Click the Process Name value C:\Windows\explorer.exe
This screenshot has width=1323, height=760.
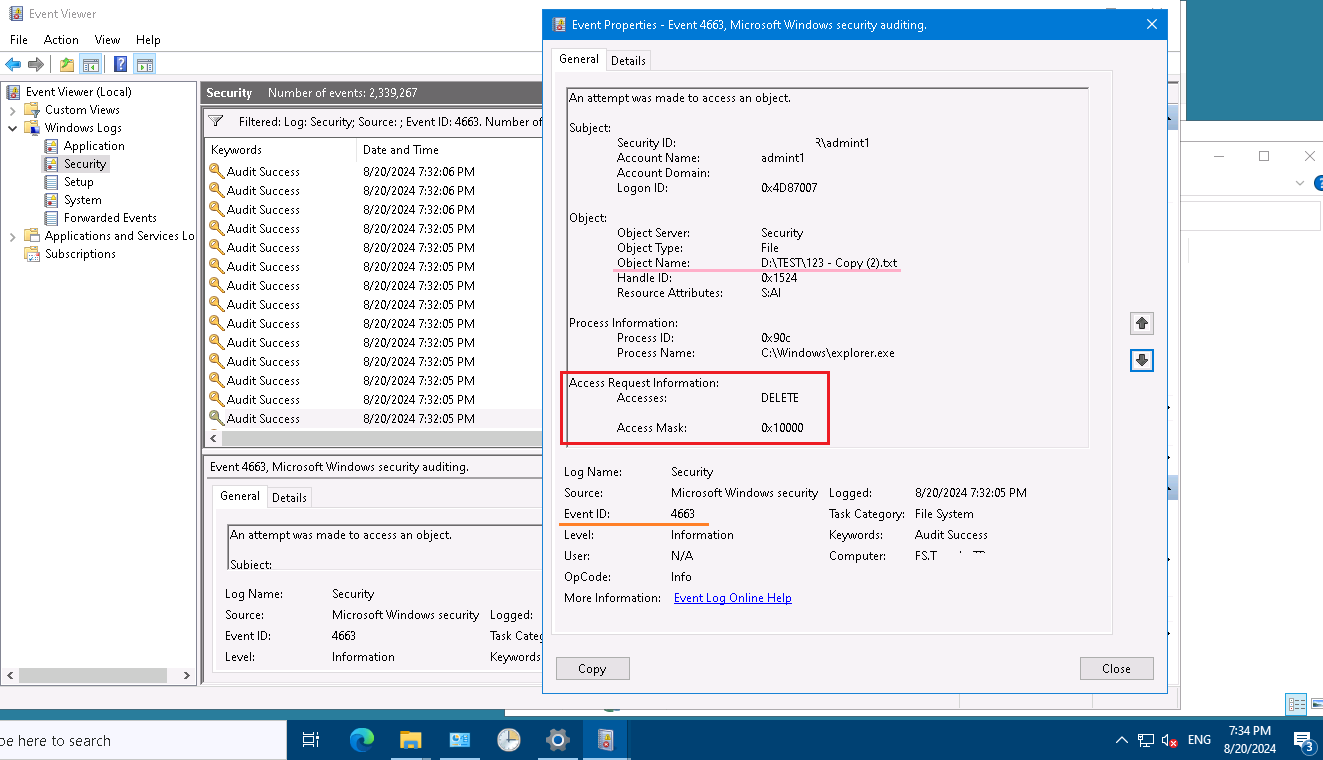tap(828, 353)
